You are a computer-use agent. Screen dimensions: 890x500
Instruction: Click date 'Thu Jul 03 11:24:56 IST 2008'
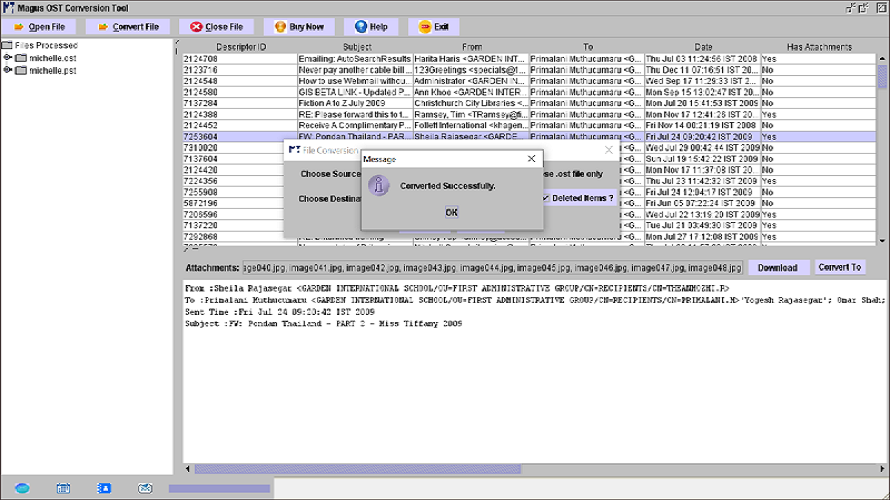[703, 59]
